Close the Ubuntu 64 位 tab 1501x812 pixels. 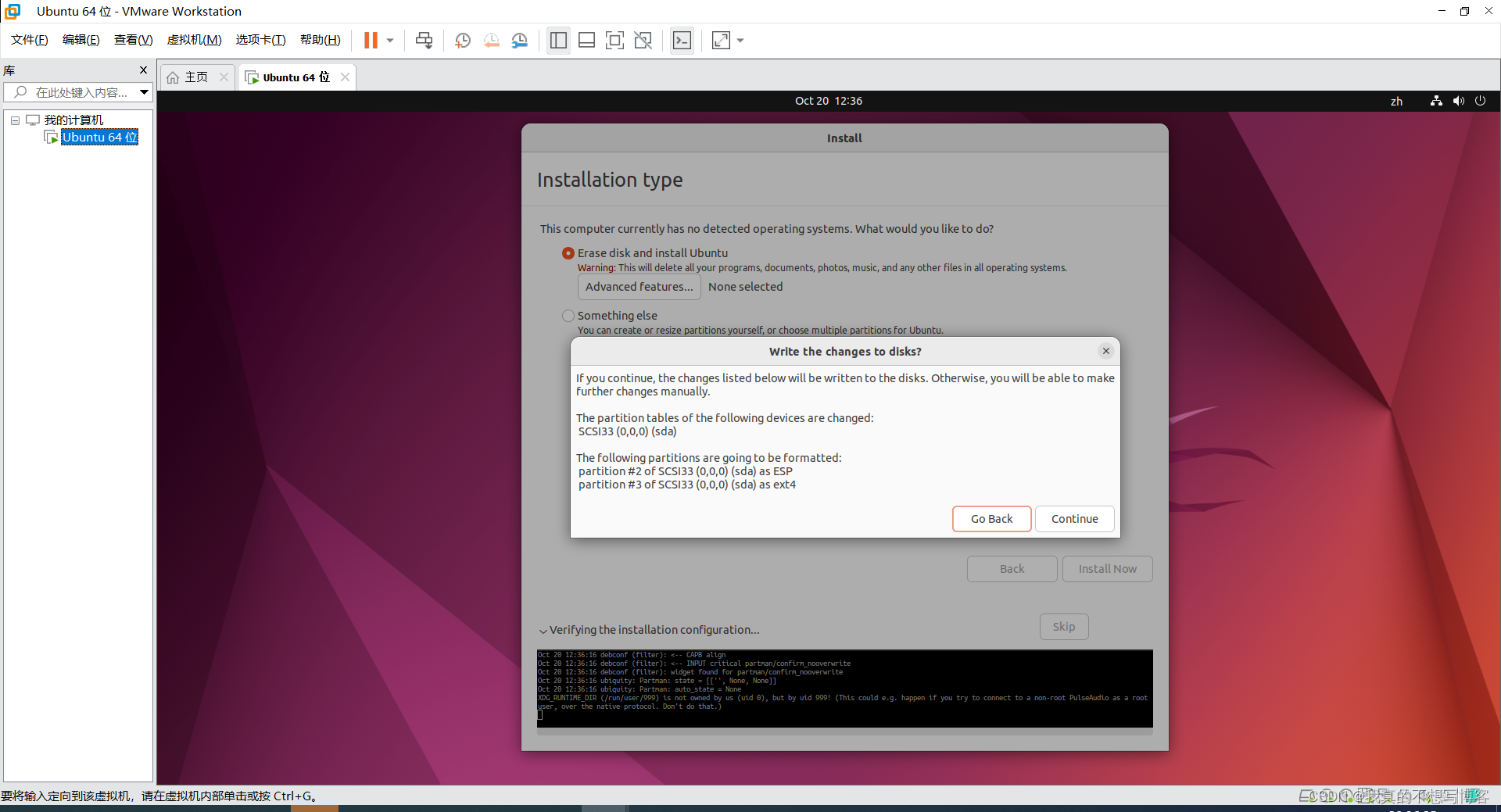point(345,77)
